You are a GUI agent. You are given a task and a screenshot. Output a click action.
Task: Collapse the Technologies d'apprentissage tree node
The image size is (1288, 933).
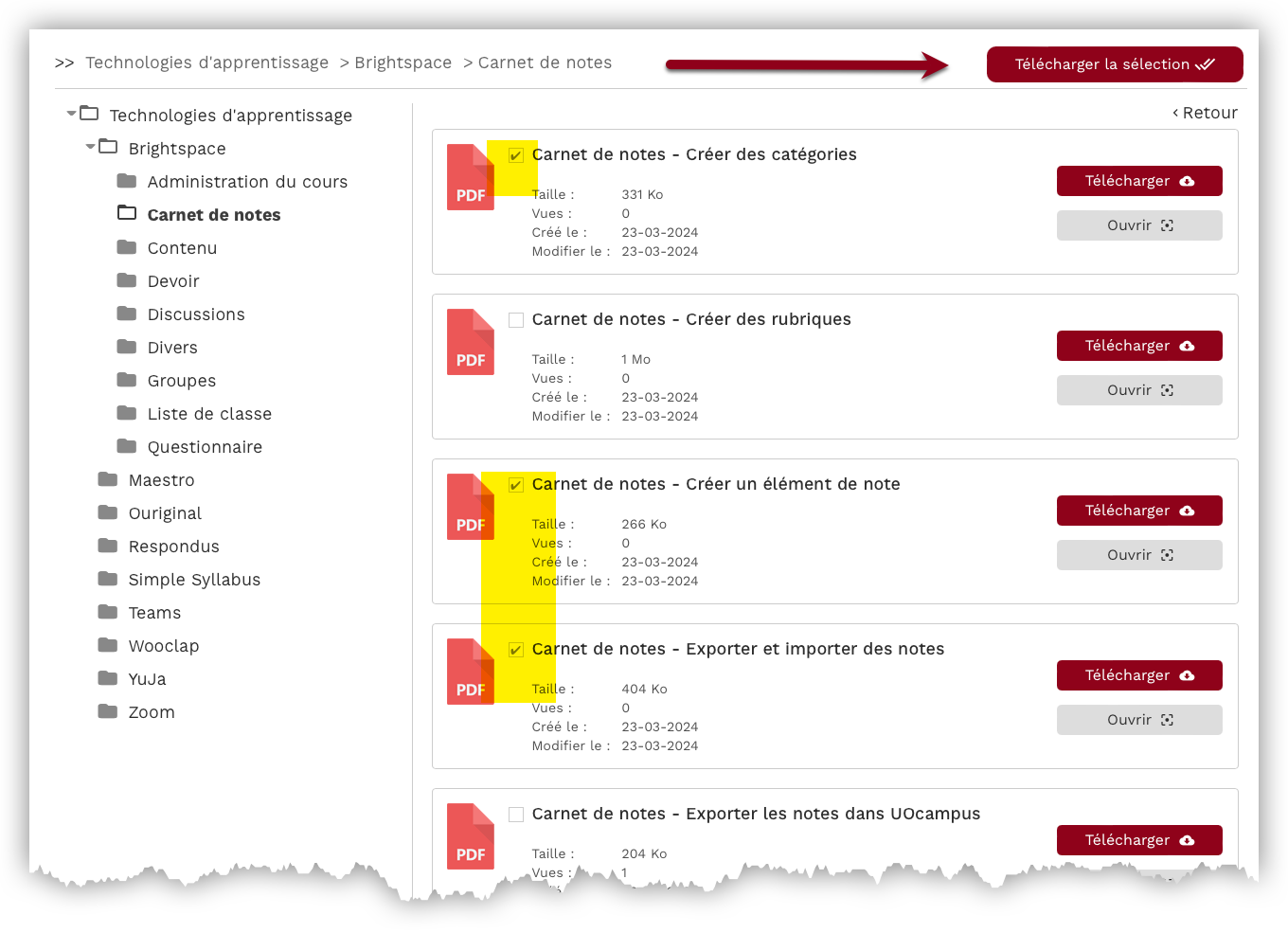click(71, 114)
